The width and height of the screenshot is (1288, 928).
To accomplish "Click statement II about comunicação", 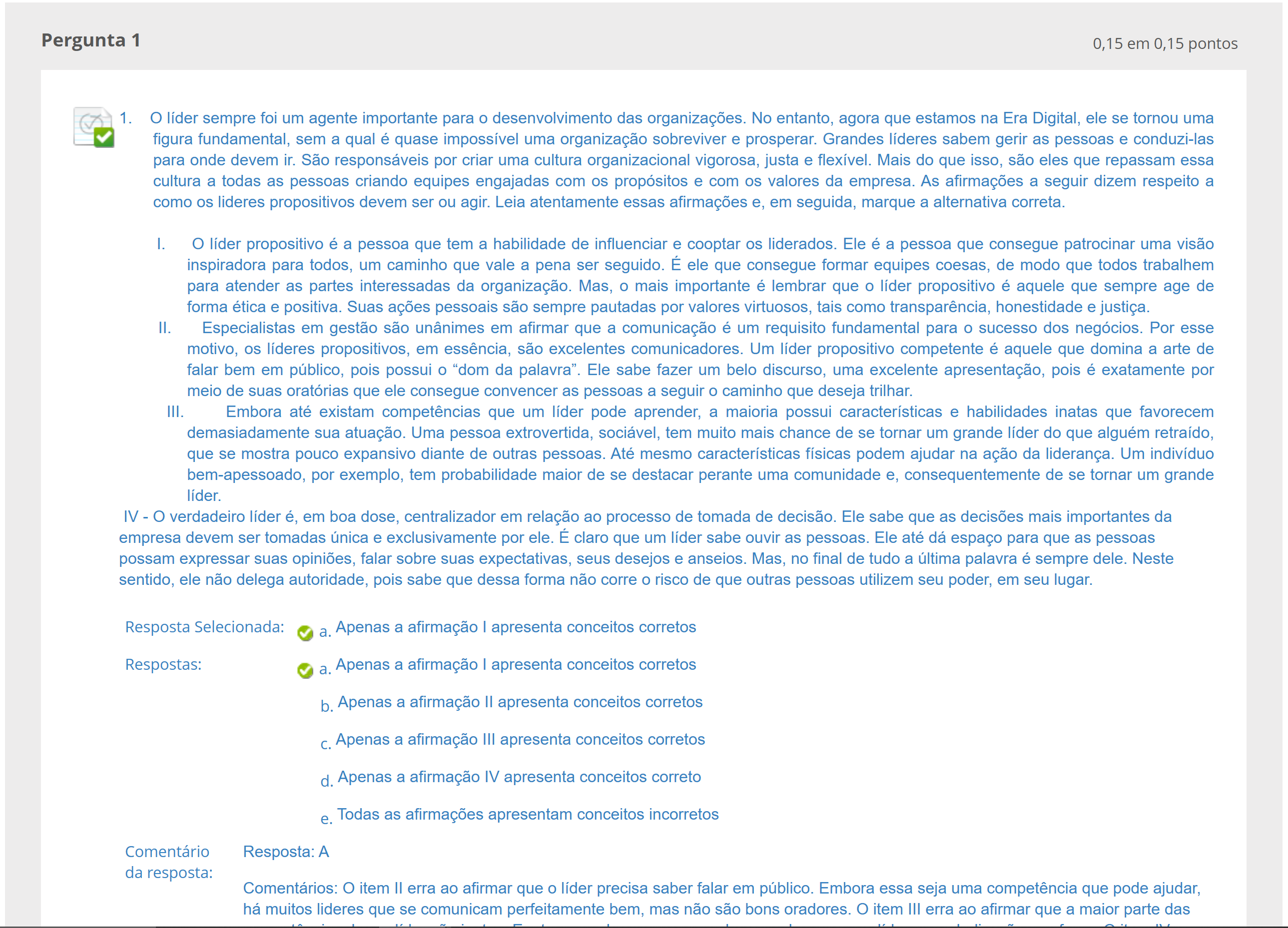I will pos(699,359).
